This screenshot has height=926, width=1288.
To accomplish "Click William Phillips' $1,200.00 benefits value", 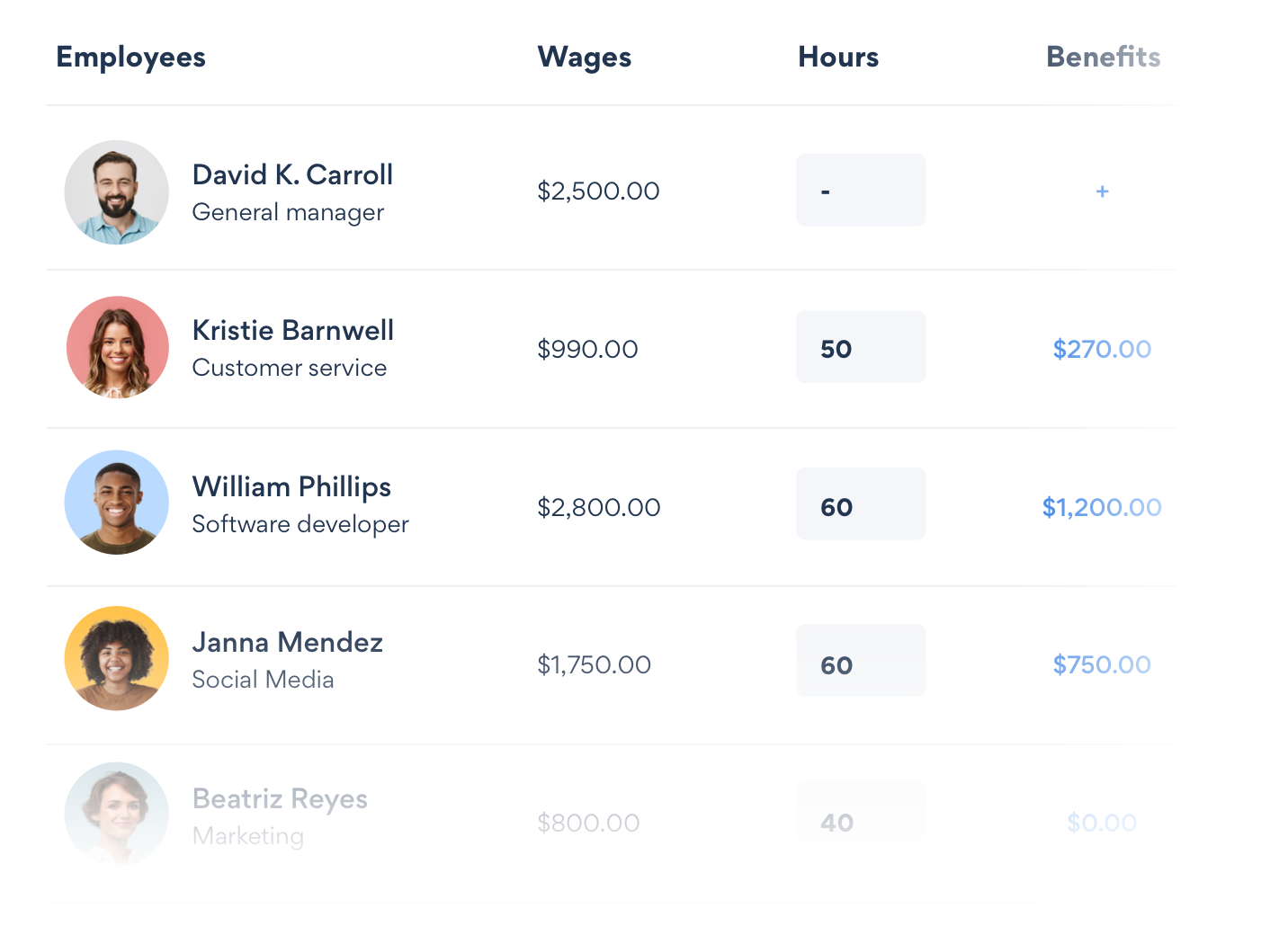I will click(x=1101, y=507).
